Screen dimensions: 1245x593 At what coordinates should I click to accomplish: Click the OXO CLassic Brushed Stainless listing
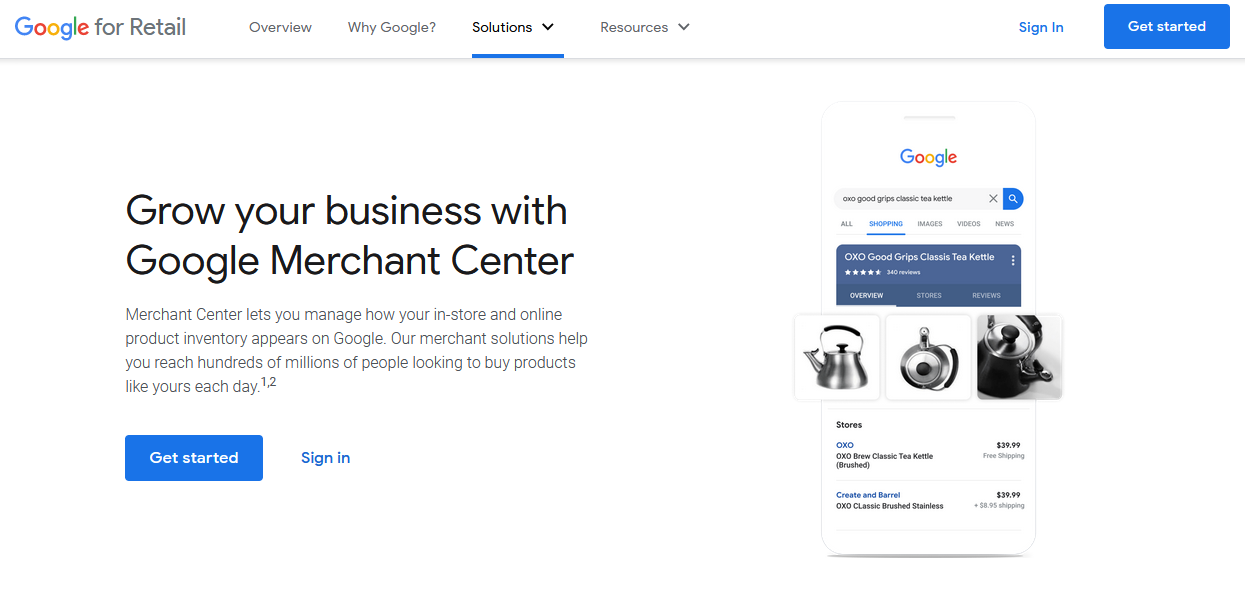890,506
